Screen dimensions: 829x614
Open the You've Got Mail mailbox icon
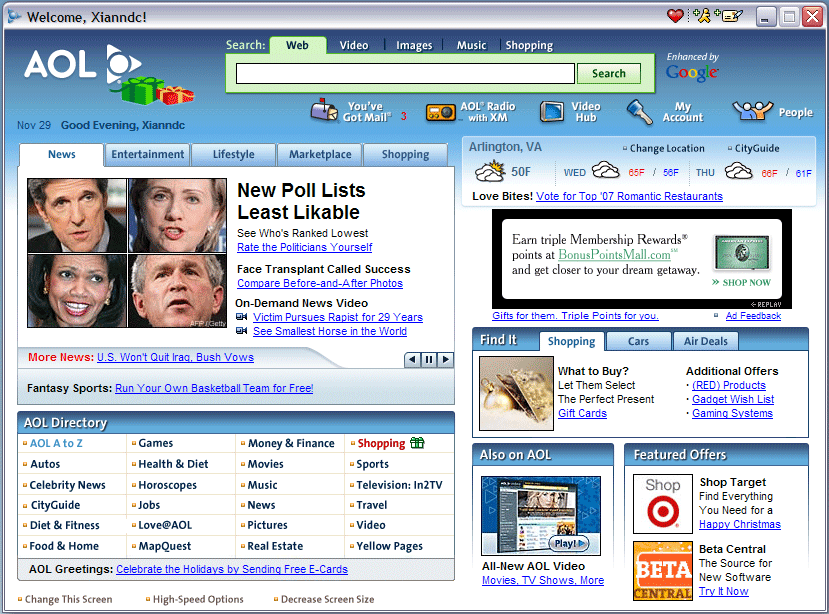click(x=324, y=111)
